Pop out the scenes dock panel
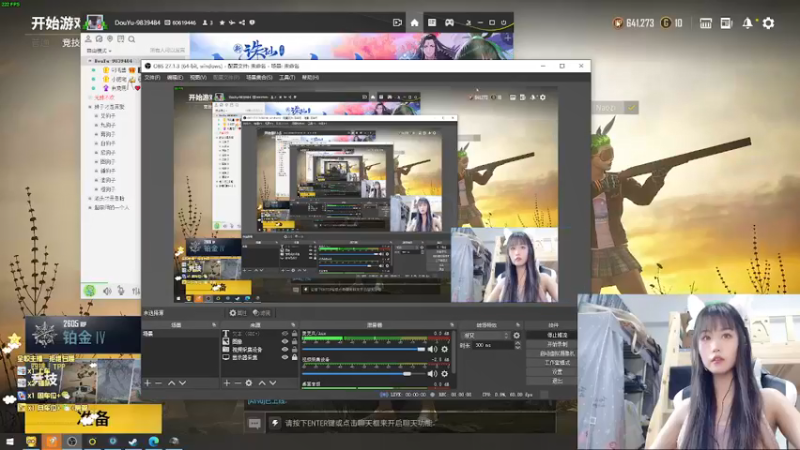Screen dimensions: 800x450 point(214,325)
